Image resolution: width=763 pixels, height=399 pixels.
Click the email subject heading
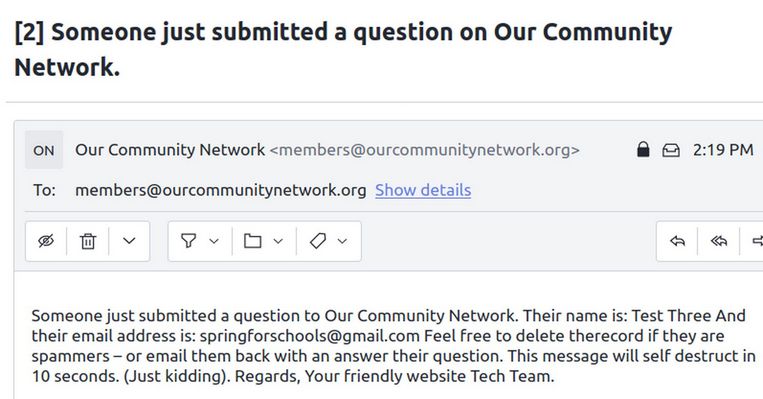pos(343,49)
